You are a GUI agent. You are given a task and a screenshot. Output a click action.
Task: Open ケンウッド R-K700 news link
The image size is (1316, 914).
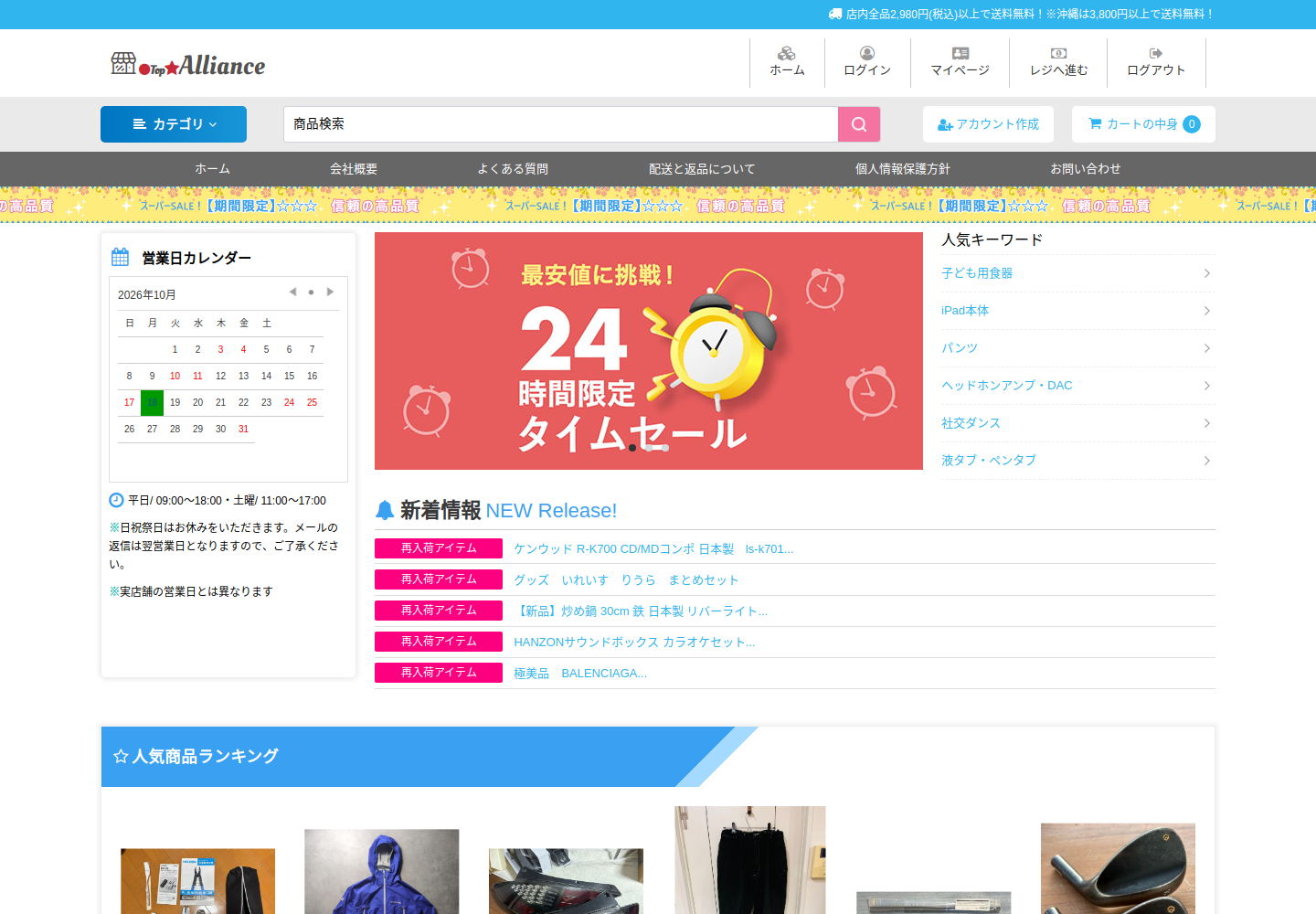pyautogui.click(x=653, y=549)
